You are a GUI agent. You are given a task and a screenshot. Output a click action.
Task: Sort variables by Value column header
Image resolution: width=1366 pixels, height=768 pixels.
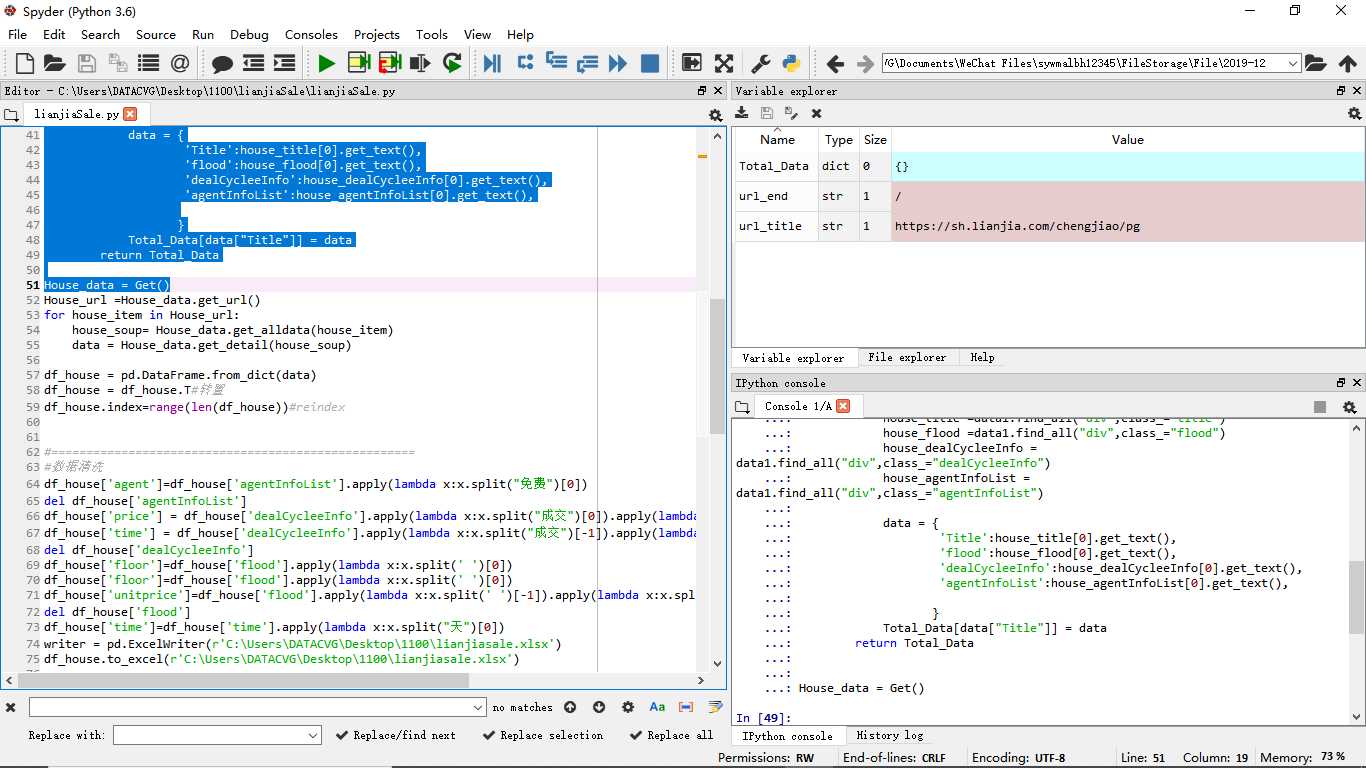click(x=1127, y=140)
